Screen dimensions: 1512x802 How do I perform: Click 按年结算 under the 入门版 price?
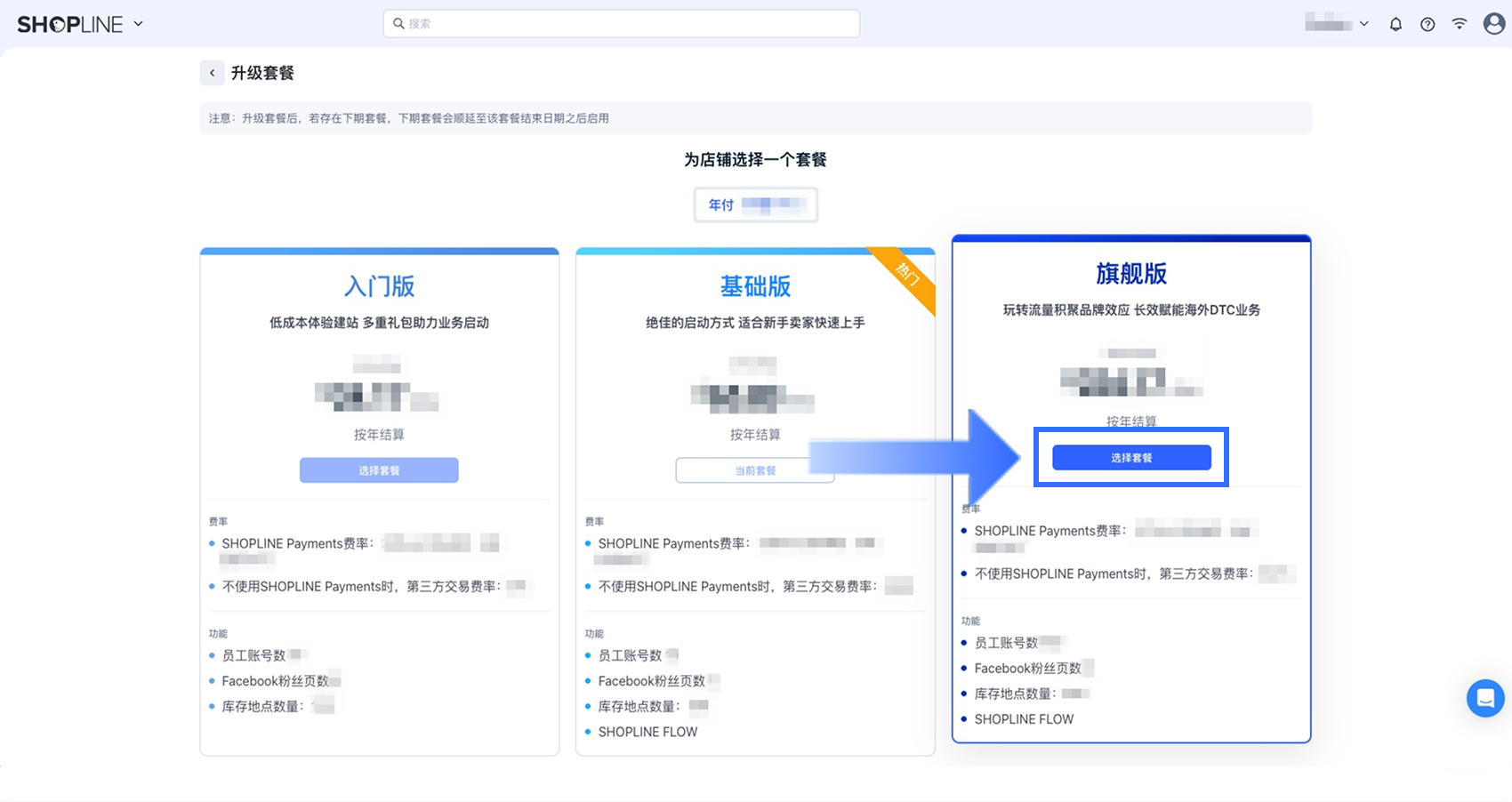tap(379, 435)
